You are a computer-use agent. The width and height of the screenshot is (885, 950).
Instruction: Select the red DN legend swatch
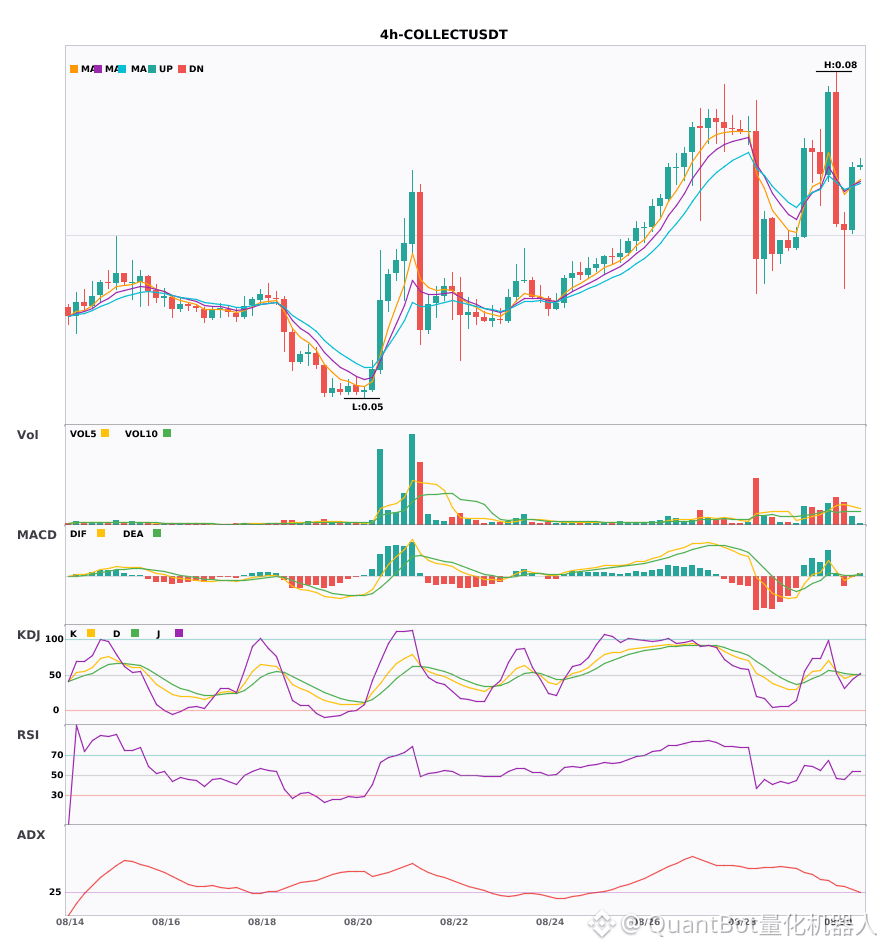click(182, 69)
